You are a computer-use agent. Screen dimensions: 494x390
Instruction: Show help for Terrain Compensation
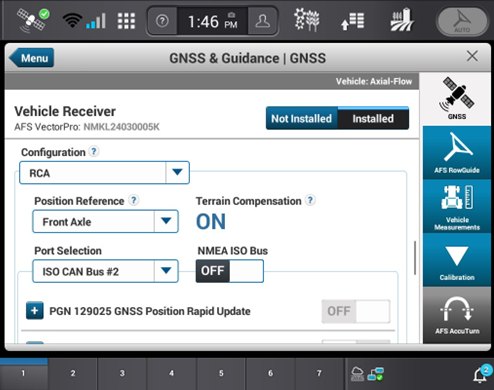(310, 200)
